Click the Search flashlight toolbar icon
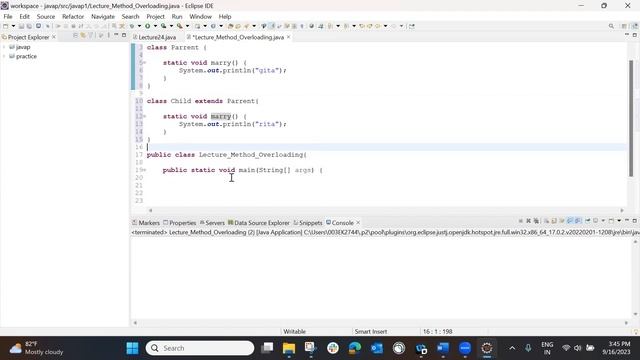 [246, 26]
